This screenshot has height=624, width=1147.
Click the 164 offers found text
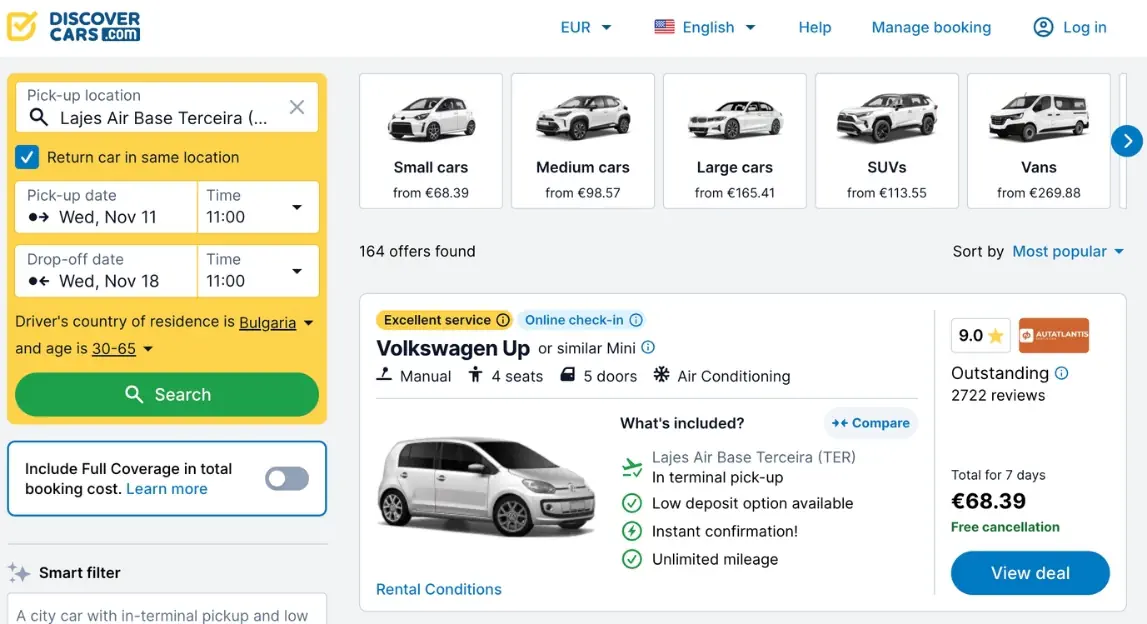coord(417,252)
